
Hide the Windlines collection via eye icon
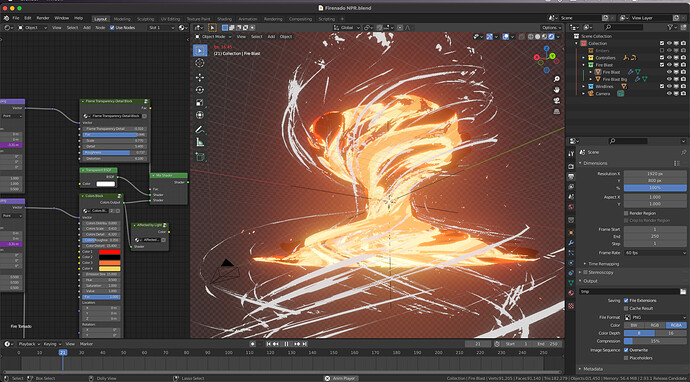tap(669, 86)
